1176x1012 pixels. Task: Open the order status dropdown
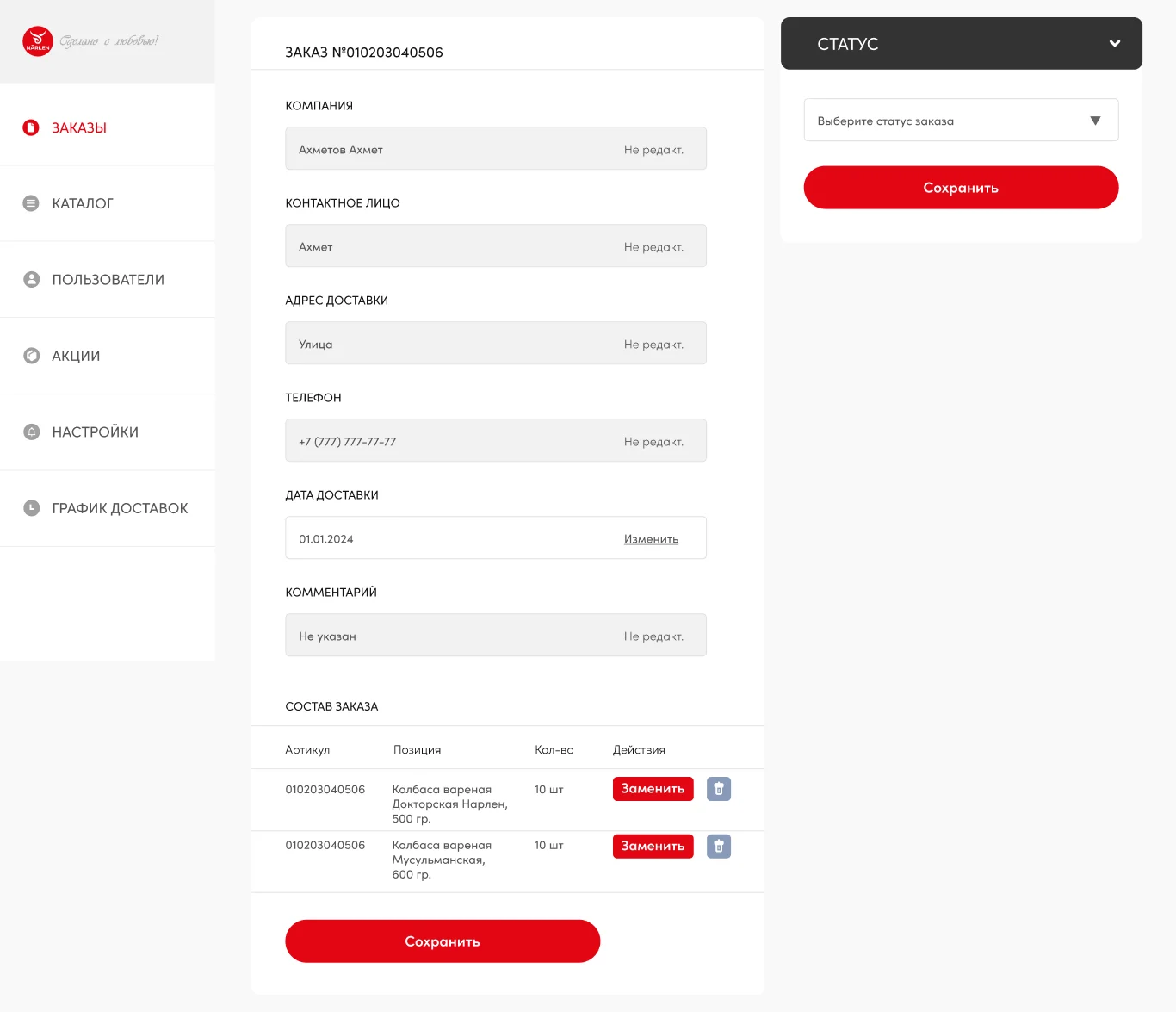961,120
